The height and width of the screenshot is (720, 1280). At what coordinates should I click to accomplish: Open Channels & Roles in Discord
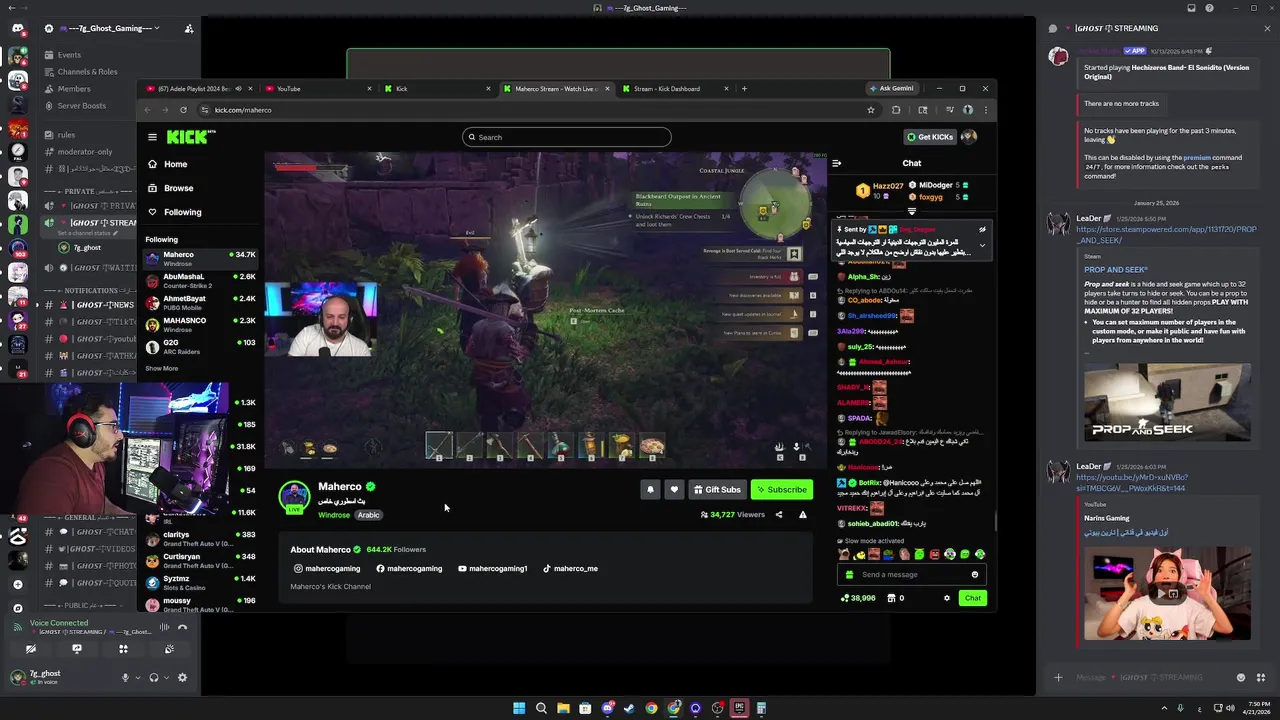tap(118, 72)
